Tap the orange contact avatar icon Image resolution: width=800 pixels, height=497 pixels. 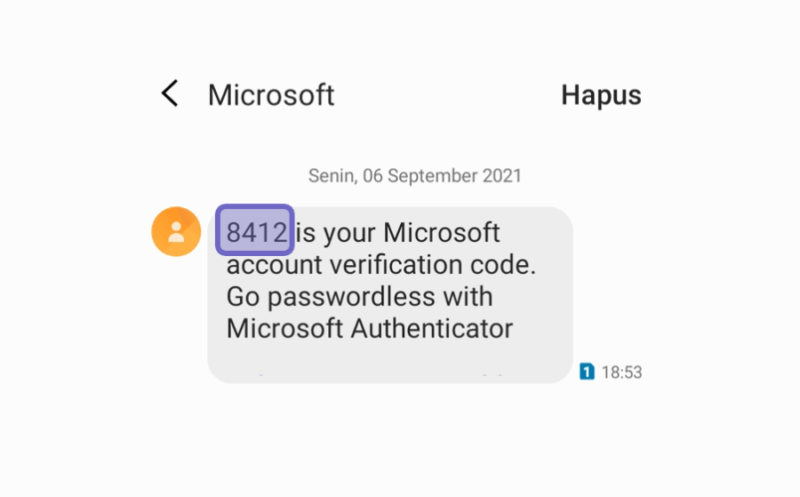(176, 232)
